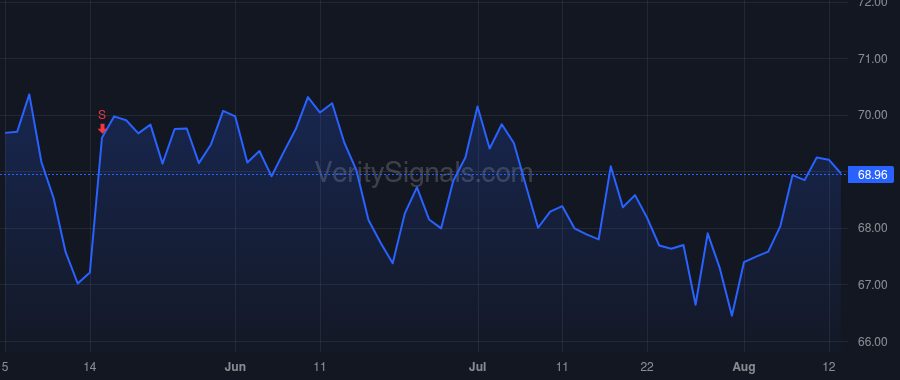Image resolution: width=900 pixels, height=380 pixels.
Task: Click the 12 date axis label
Action: click(x=829, y=367)
